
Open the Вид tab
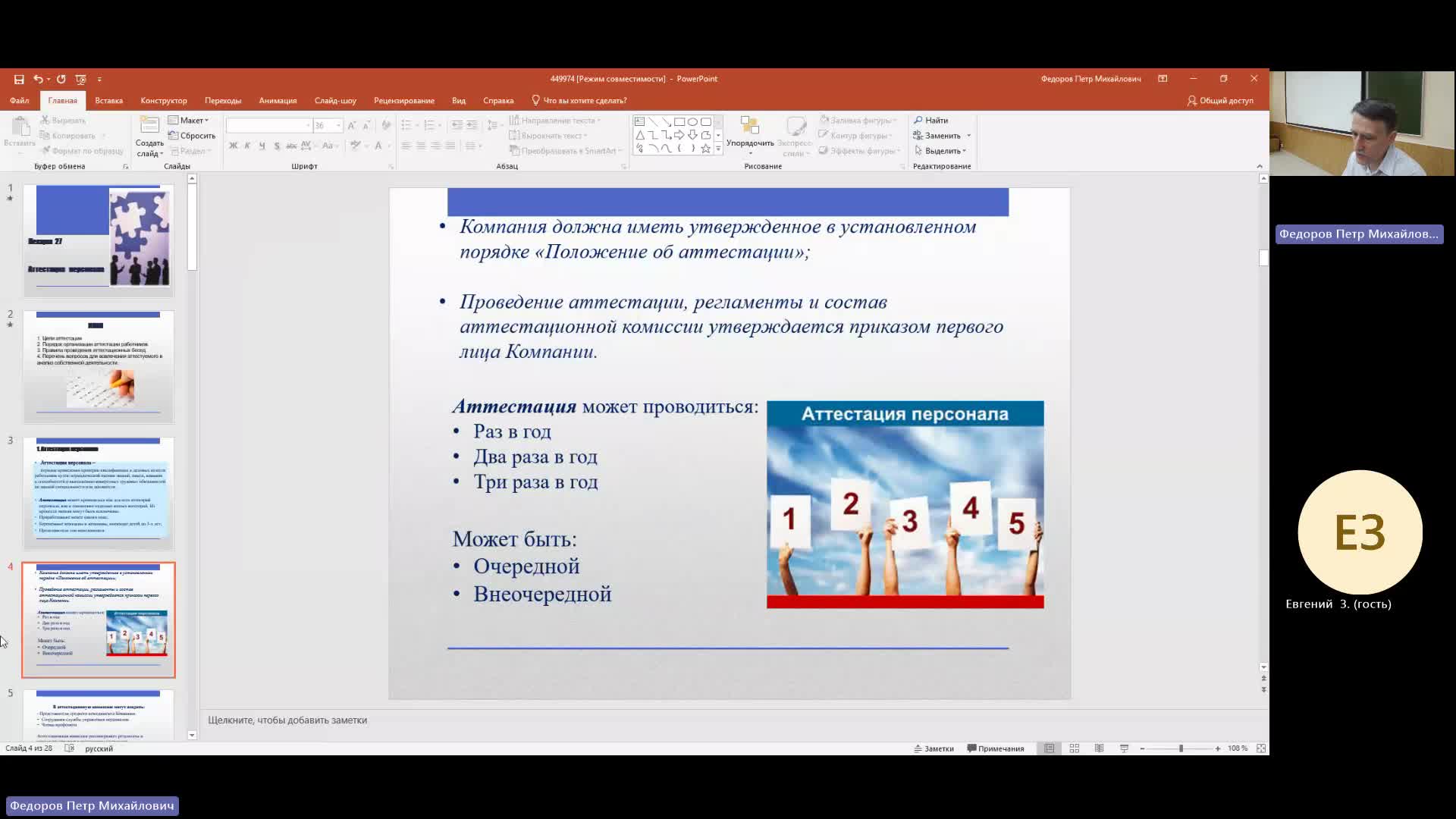459,100
